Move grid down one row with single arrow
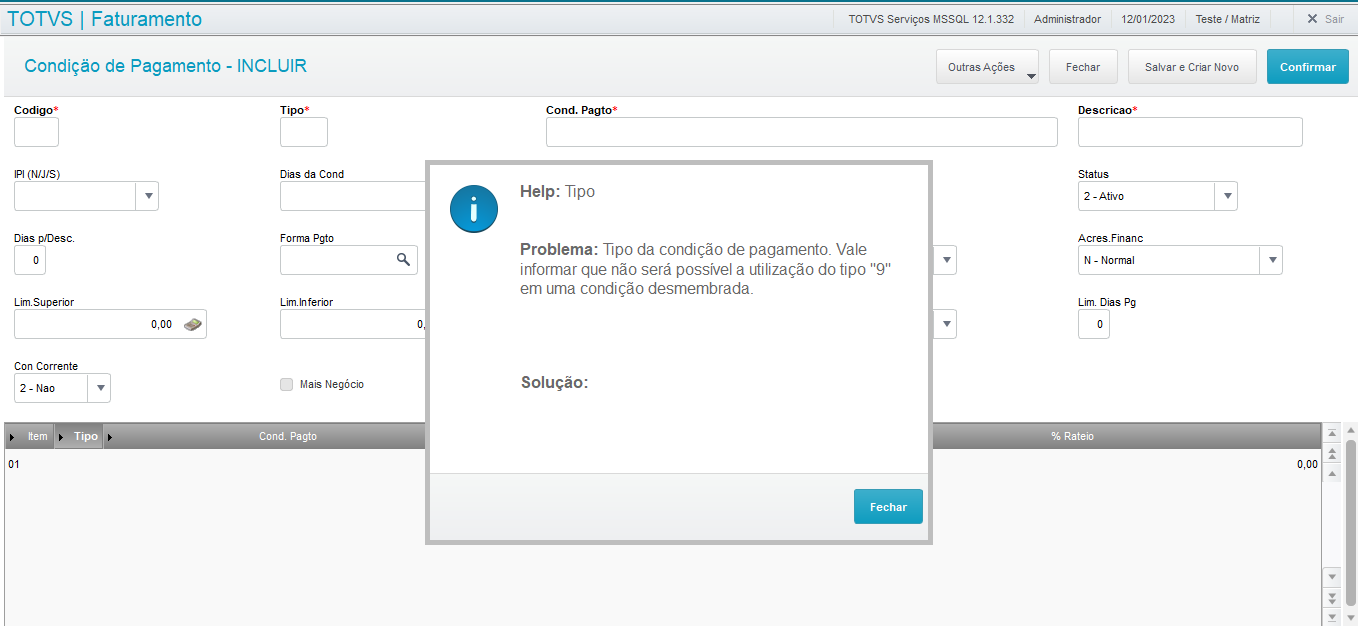This screenshot has width=1358, height=629. pos(1331,577)
